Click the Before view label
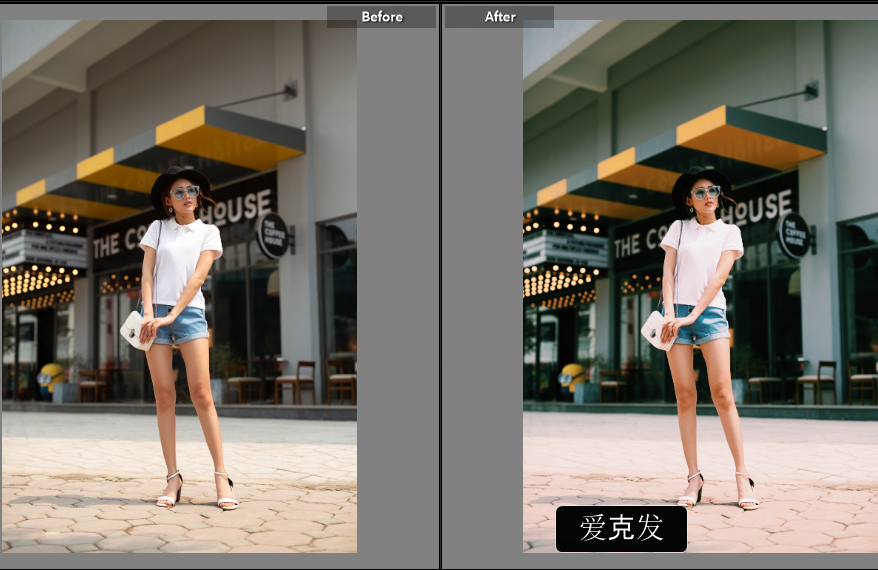The width and height of the screenshot is (878, 570). (x=381, y=17)
